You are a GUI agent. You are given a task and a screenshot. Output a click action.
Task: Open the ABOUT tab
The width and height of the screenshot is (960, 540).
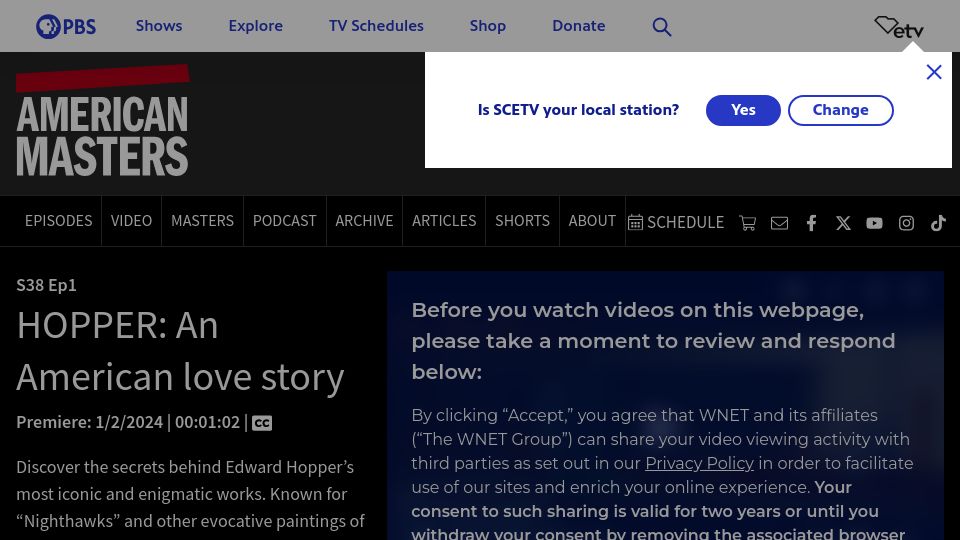592,221
